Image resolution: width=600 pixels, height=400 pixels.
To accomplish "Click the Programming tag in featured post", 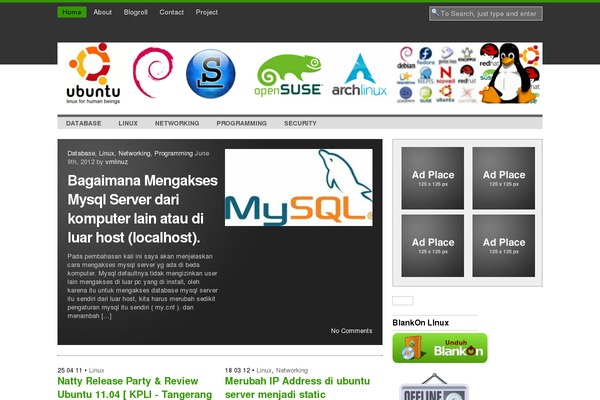I will (x=173, y=153).
